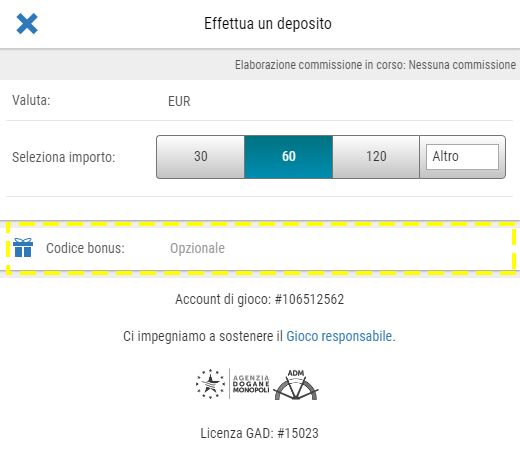
Task: Click the Codice bonus label
Action: click(x=85, y=248)
